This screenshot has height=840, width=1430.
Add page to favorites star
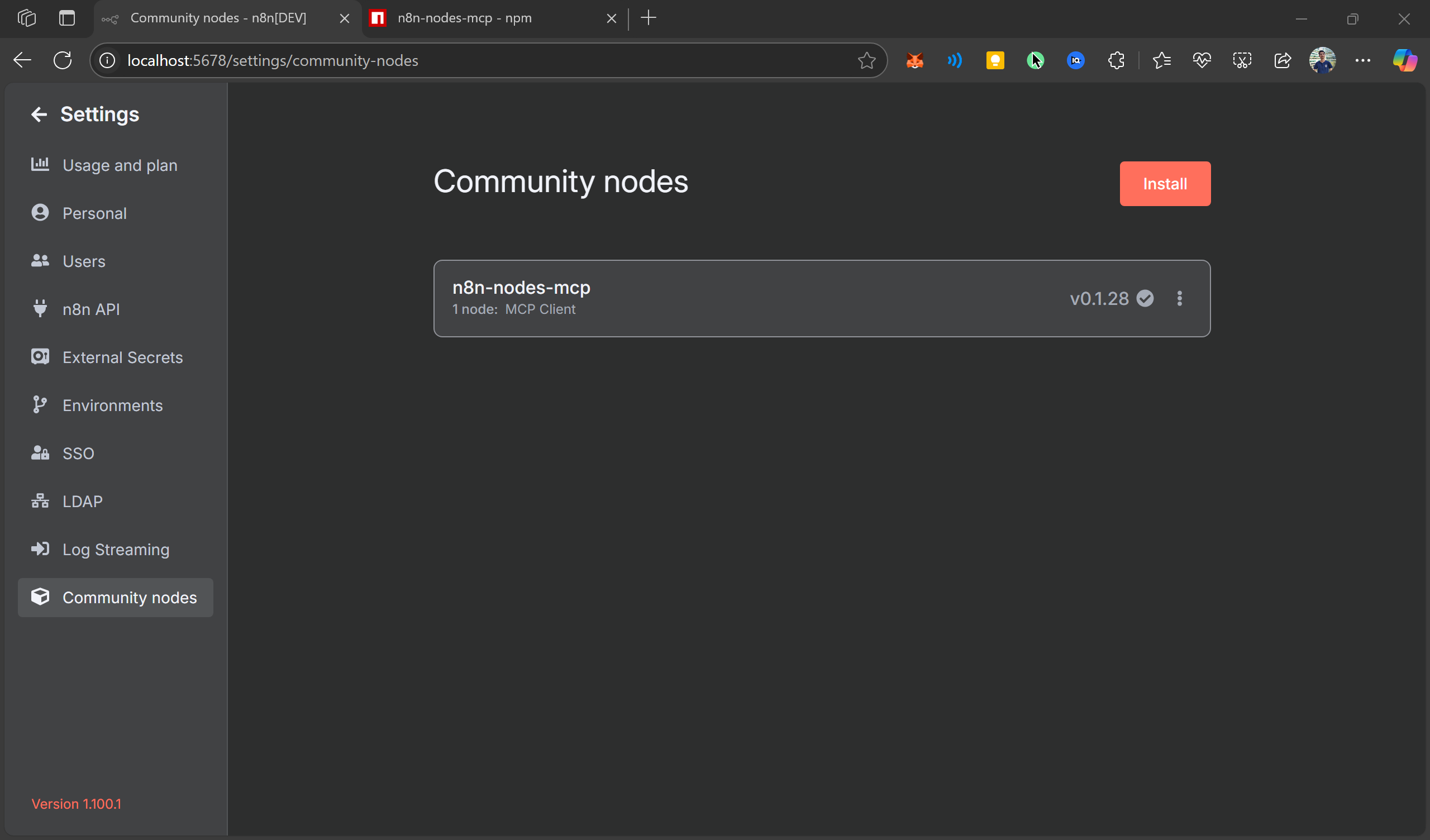[866, 60]
